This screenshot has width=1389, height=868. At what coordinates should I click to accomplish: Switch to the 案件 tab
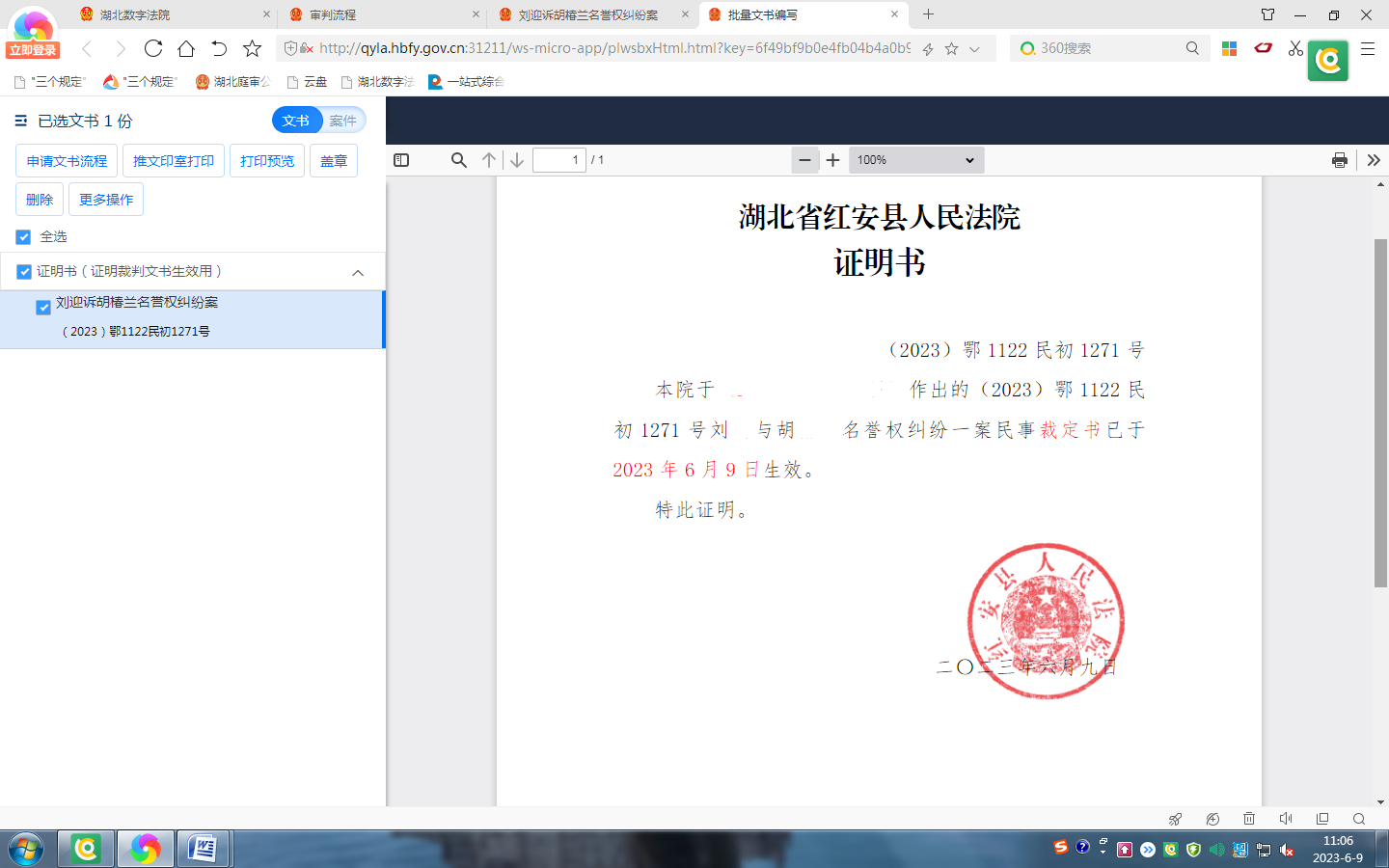[342, 121]
